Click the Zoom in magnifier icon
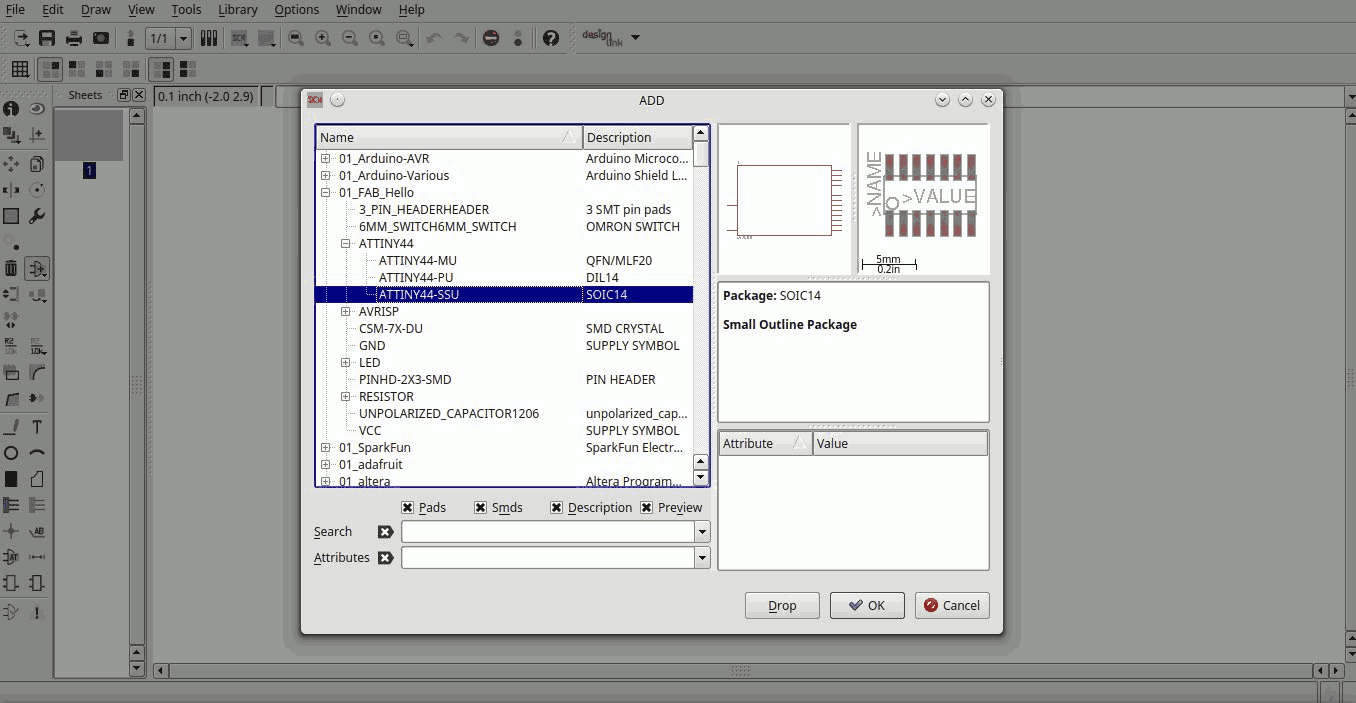 point(323,38)
